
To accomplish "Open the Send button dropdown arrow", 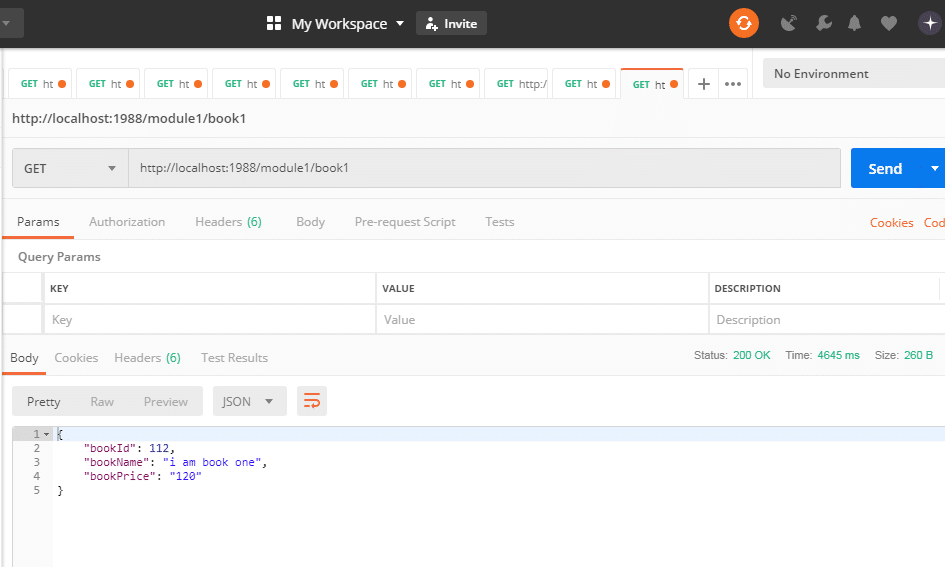I will click(934, 168).
